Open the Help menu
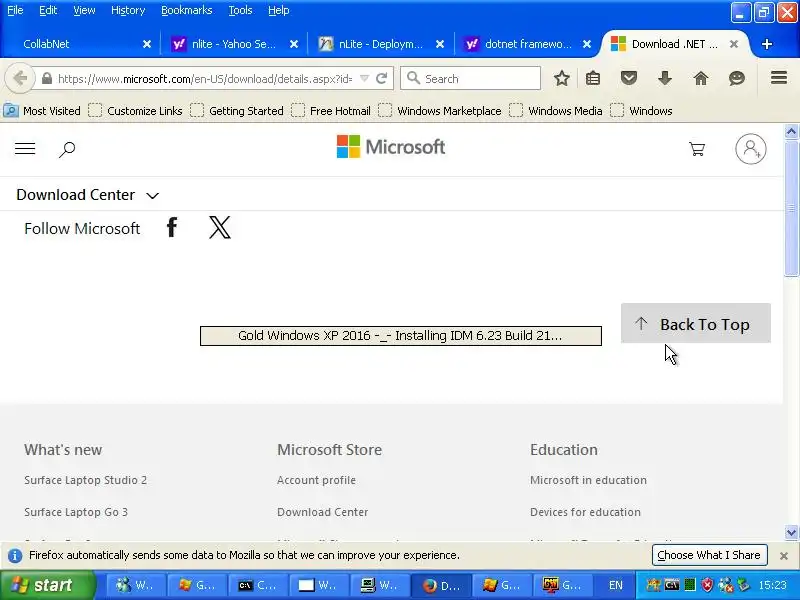This screenshot has width=800, height=600. [279, 10]
